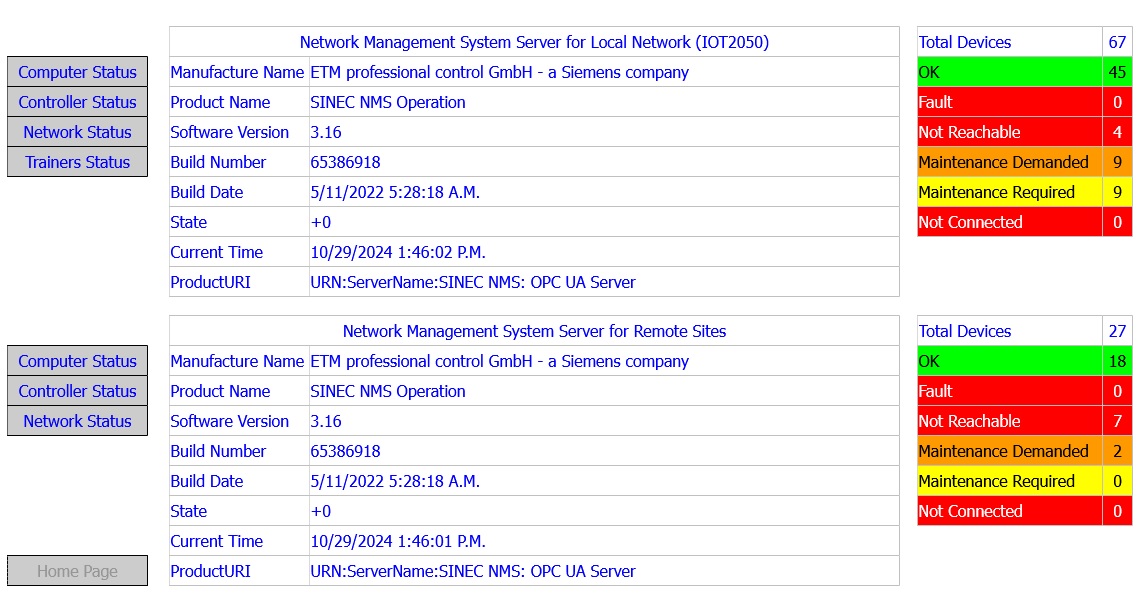
Task: Click Maintenance Required label in the Remote Sites summary
Action: 997,481
